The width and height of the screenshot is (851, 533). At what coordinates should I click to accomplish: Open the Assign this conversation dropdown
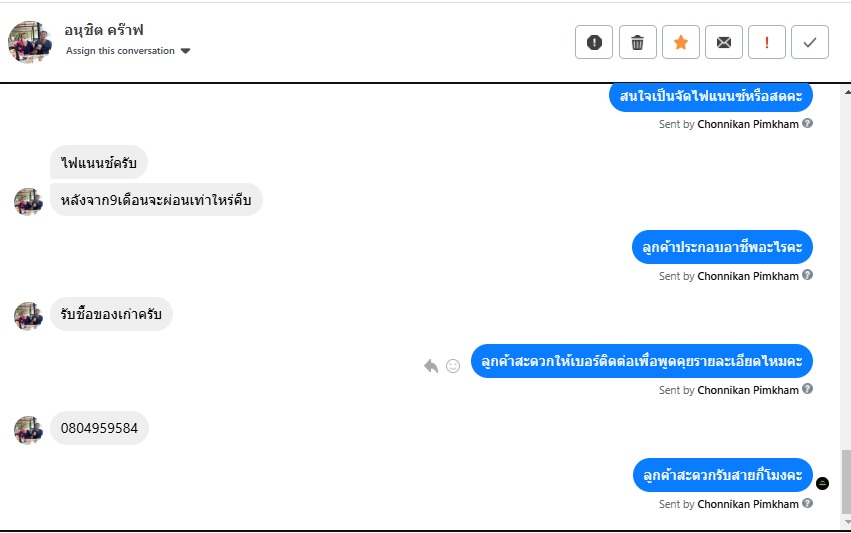click(x=120, y=51)
